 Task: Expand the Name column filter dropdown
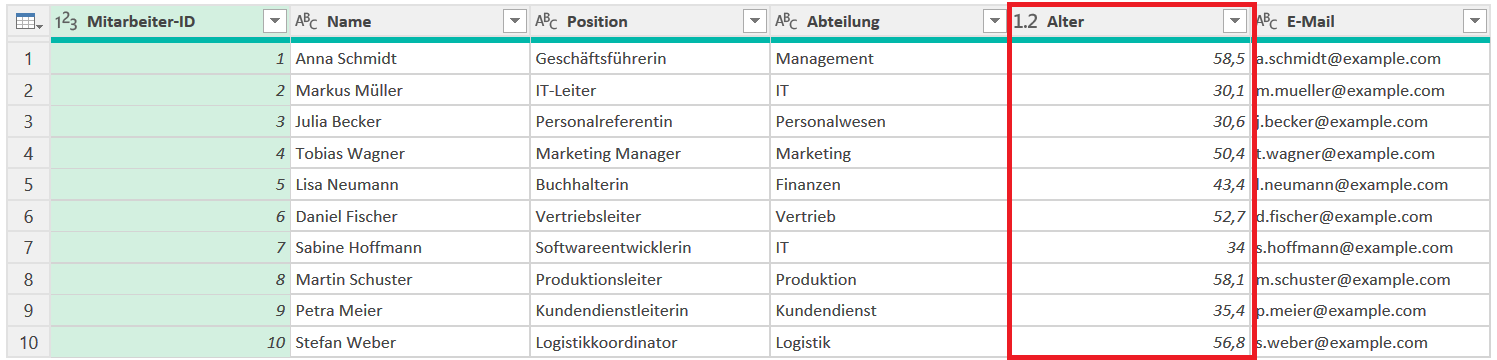point(514,21)
